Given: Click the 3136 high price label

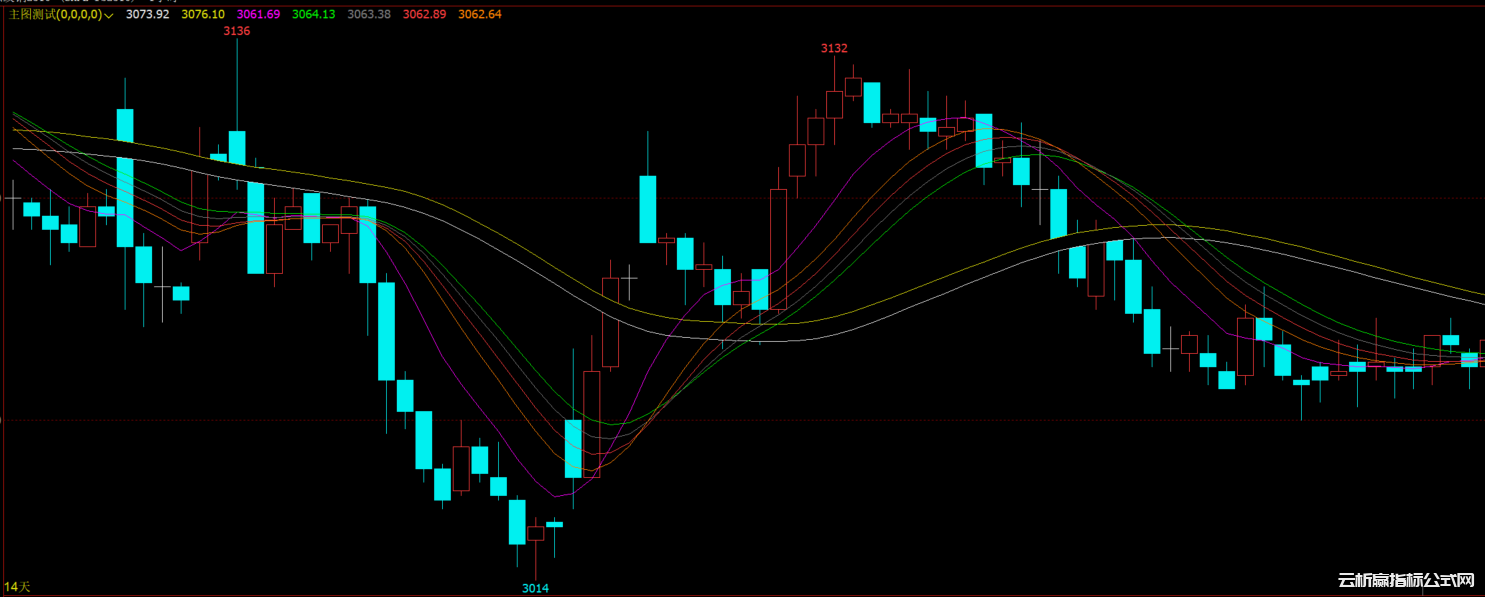Looking at the screenshot, I should 237,32.
